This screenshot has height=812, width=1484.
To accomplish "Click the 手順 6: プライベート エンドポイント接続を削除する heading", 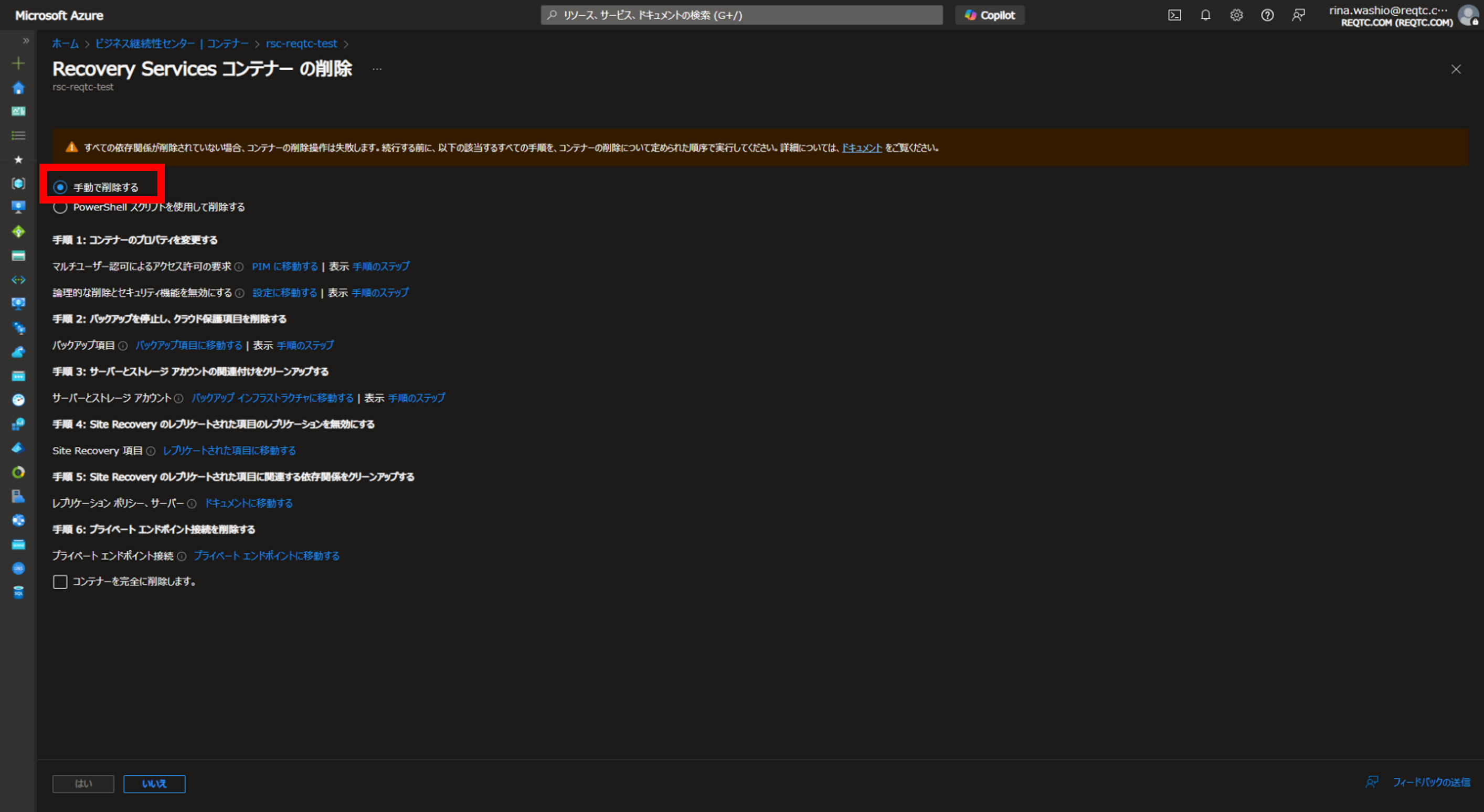I will (x=154, y=530).
